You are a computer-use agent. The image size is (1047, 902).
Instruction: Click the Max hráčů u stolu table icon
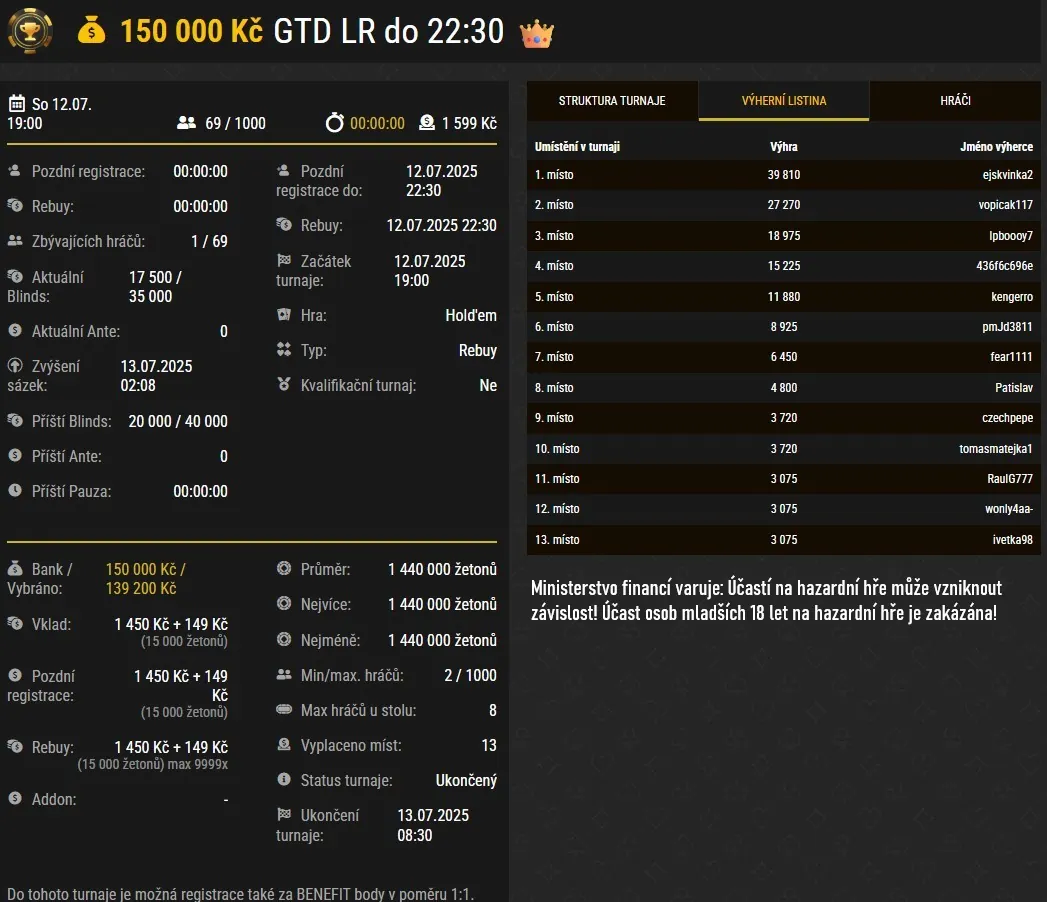tap(284, 709)
